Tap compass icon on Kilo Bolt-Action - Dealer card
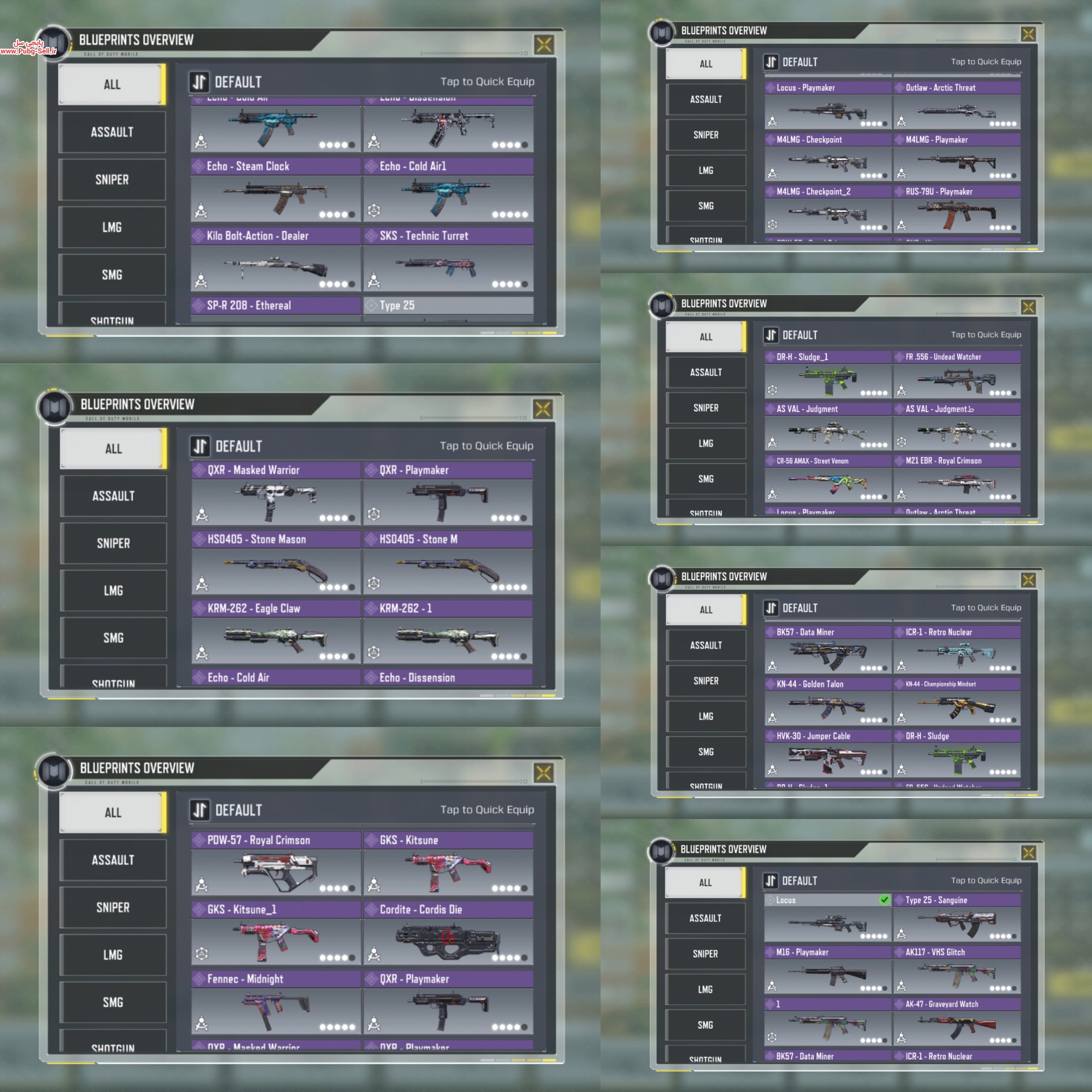This screenshot has width=1092, height=1092. point(201,280)
